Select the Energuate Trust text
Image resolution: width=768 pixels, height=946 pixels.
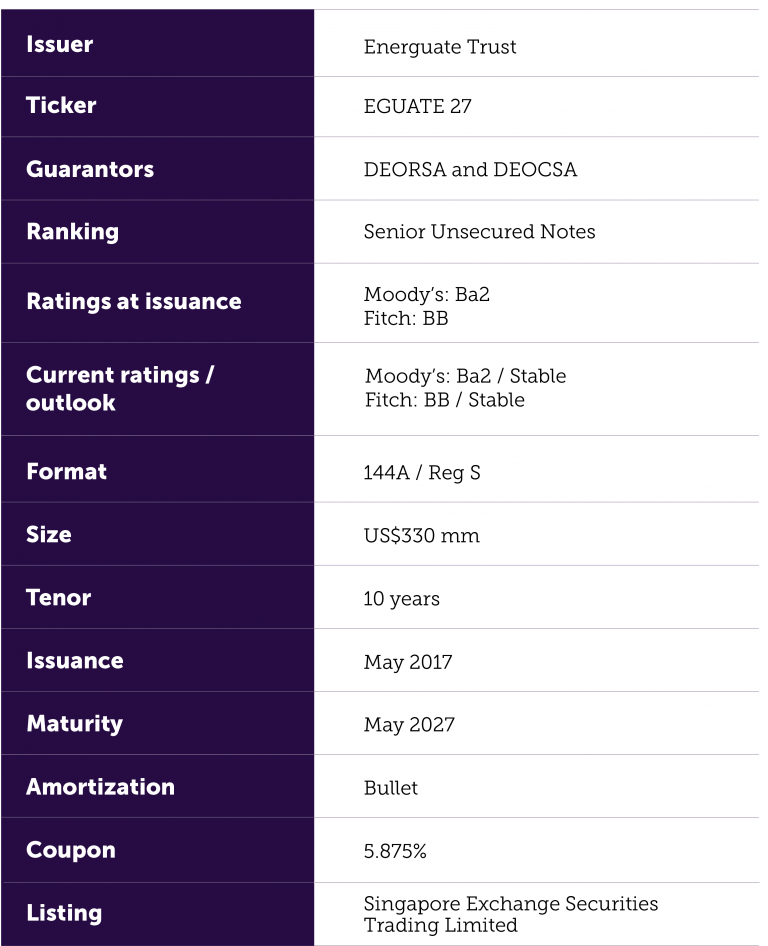(440, 46)
